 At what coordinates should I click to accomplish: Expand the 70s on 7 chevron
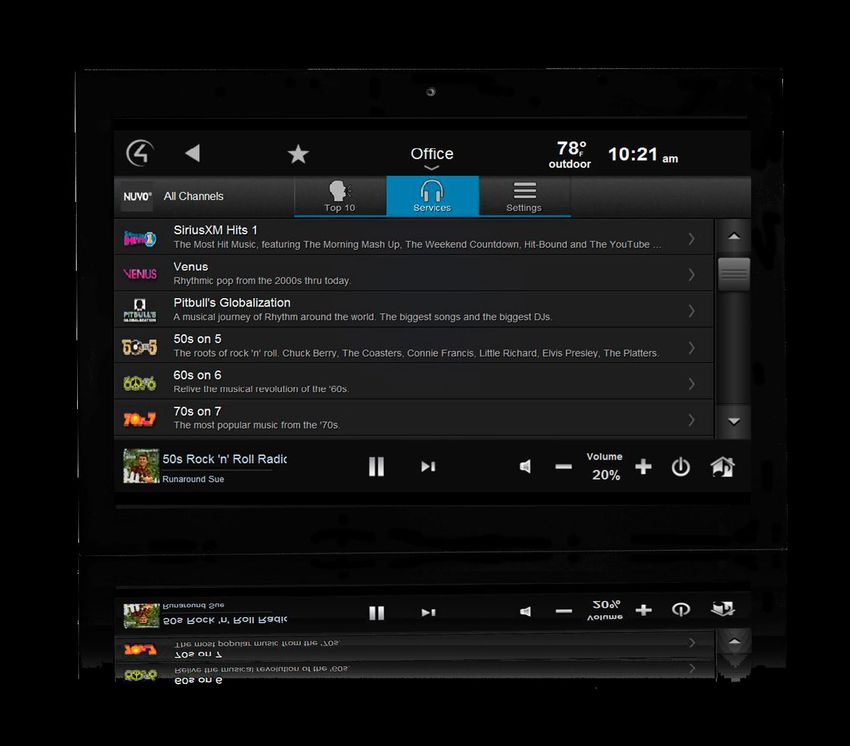pos(691,420)
